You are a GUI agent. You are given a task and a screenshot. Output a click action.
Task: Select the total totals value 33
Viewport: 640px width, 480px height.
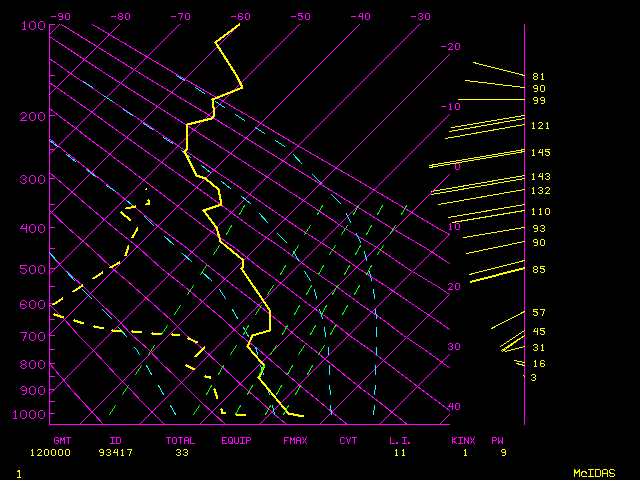tap(181, 453)
